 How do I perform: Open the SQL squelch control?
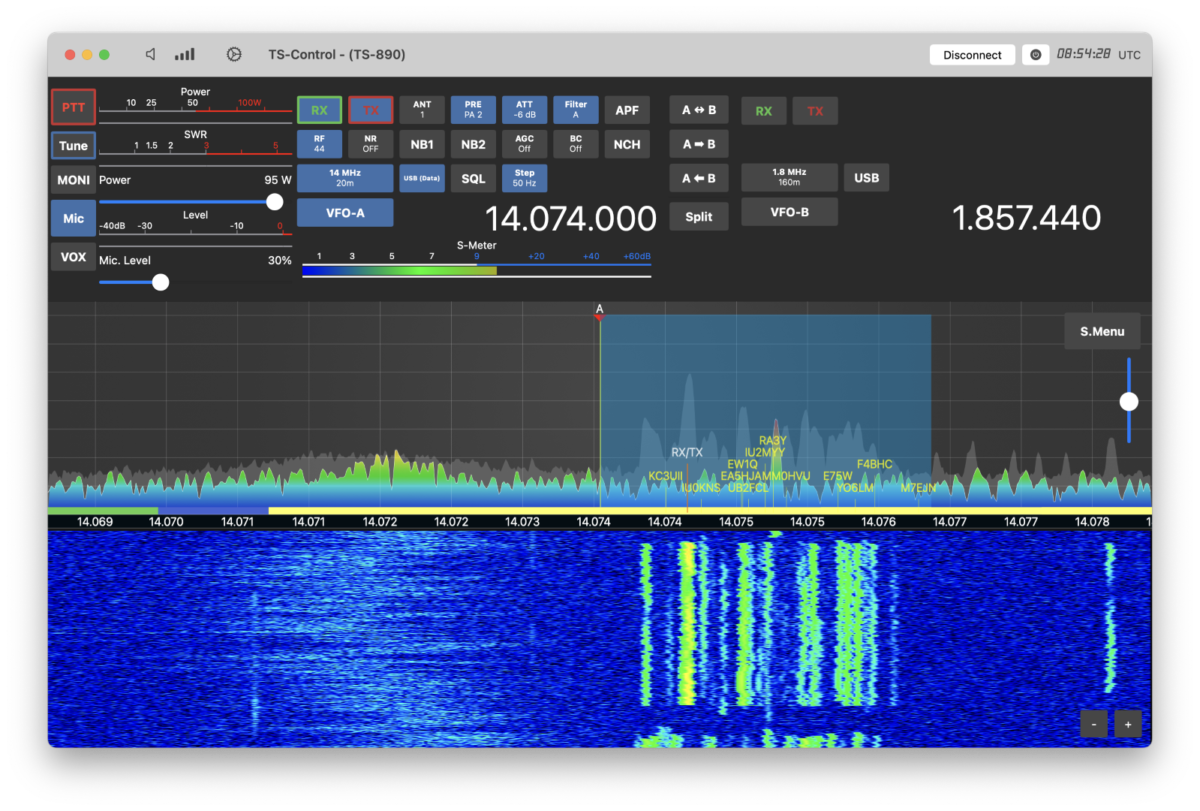[473, 177]
